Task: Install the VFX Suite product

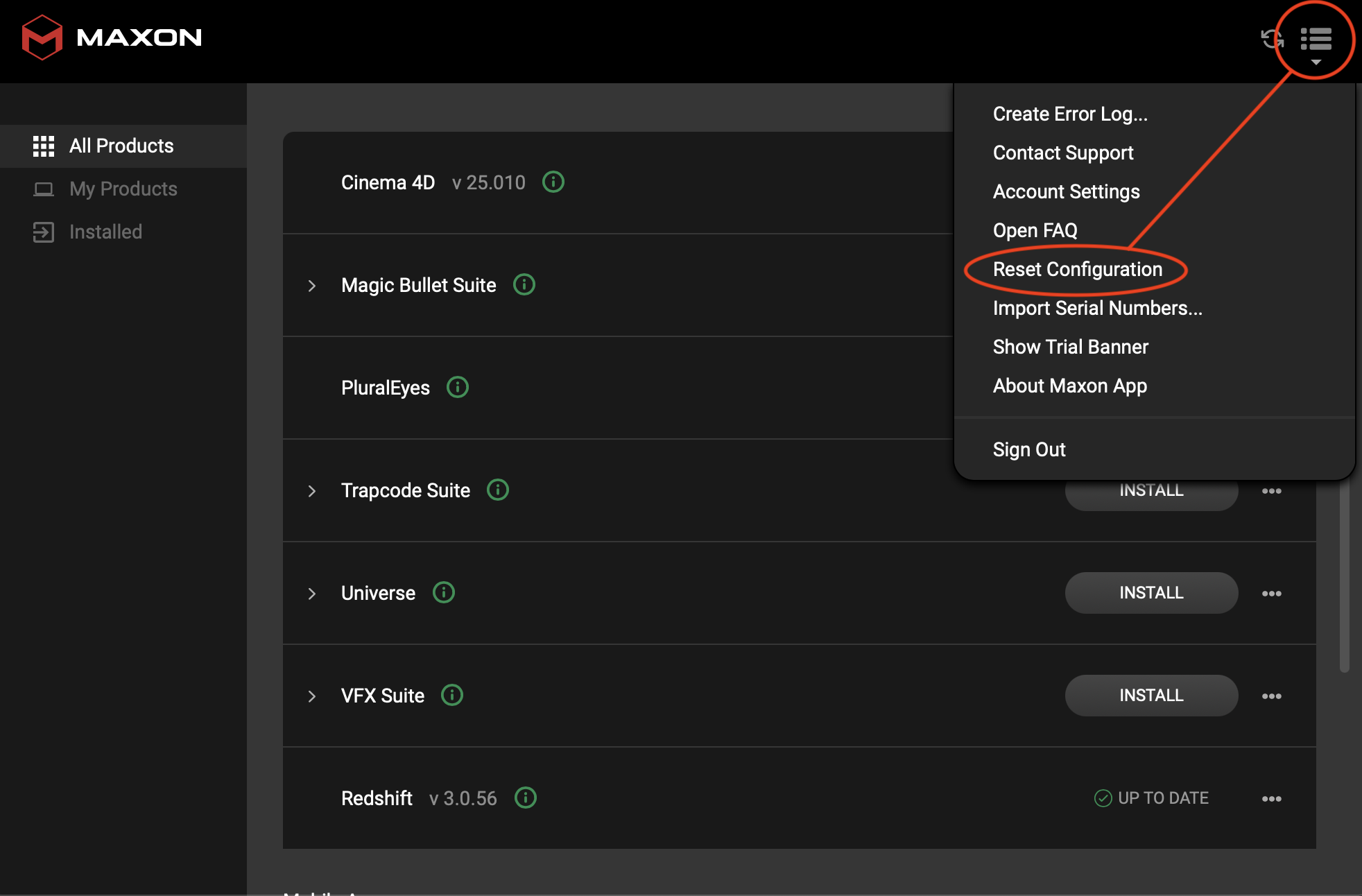Action: click(x=1151, y=696)
